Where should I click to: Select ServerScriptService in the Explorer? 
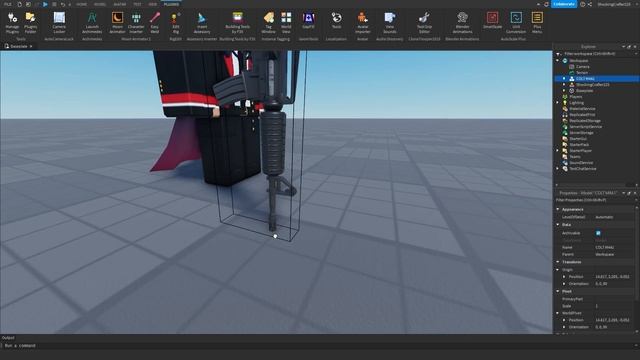(x=586, y=127)
